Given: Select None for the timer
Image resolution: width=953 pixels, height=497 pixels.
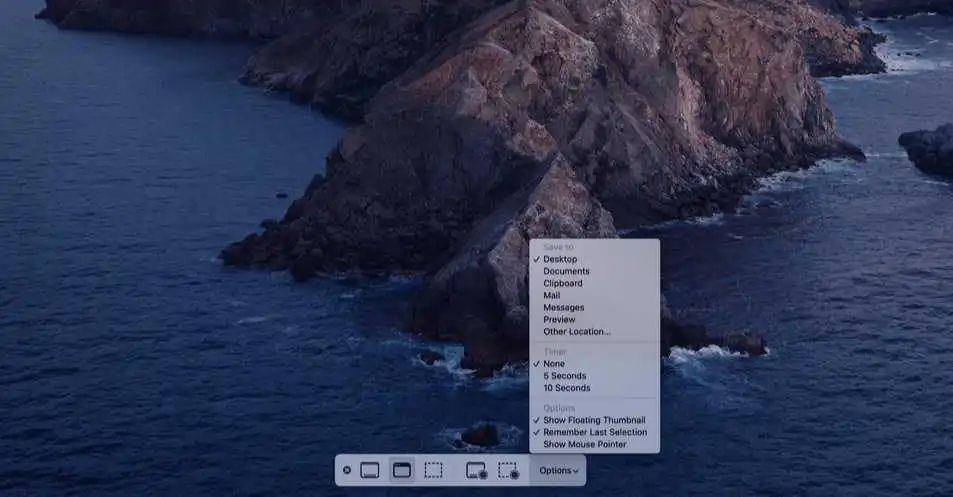Looking at the screenshot, I should (x=554, y=364).
